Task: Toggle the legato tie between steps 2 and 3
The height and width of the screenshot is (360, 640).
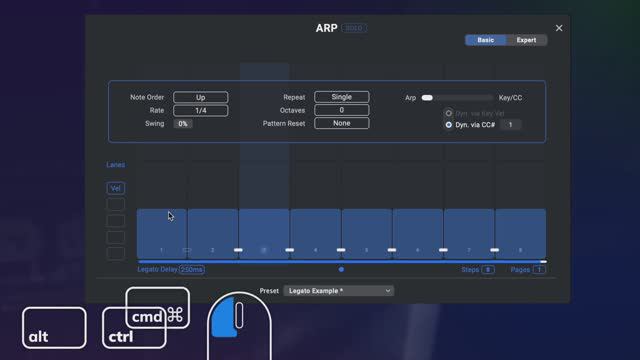Action: 238,250
